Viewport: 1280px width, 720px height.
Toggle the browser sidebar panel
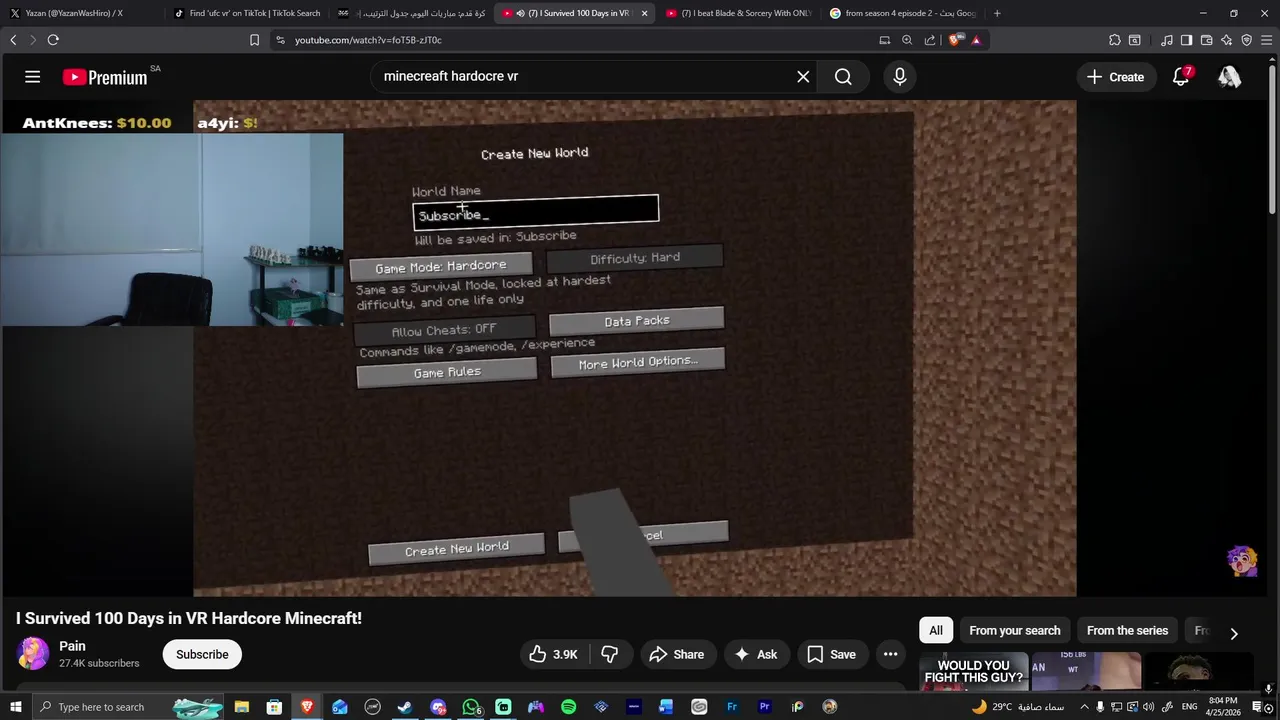pyautogui.click(x=1186, y=40)
